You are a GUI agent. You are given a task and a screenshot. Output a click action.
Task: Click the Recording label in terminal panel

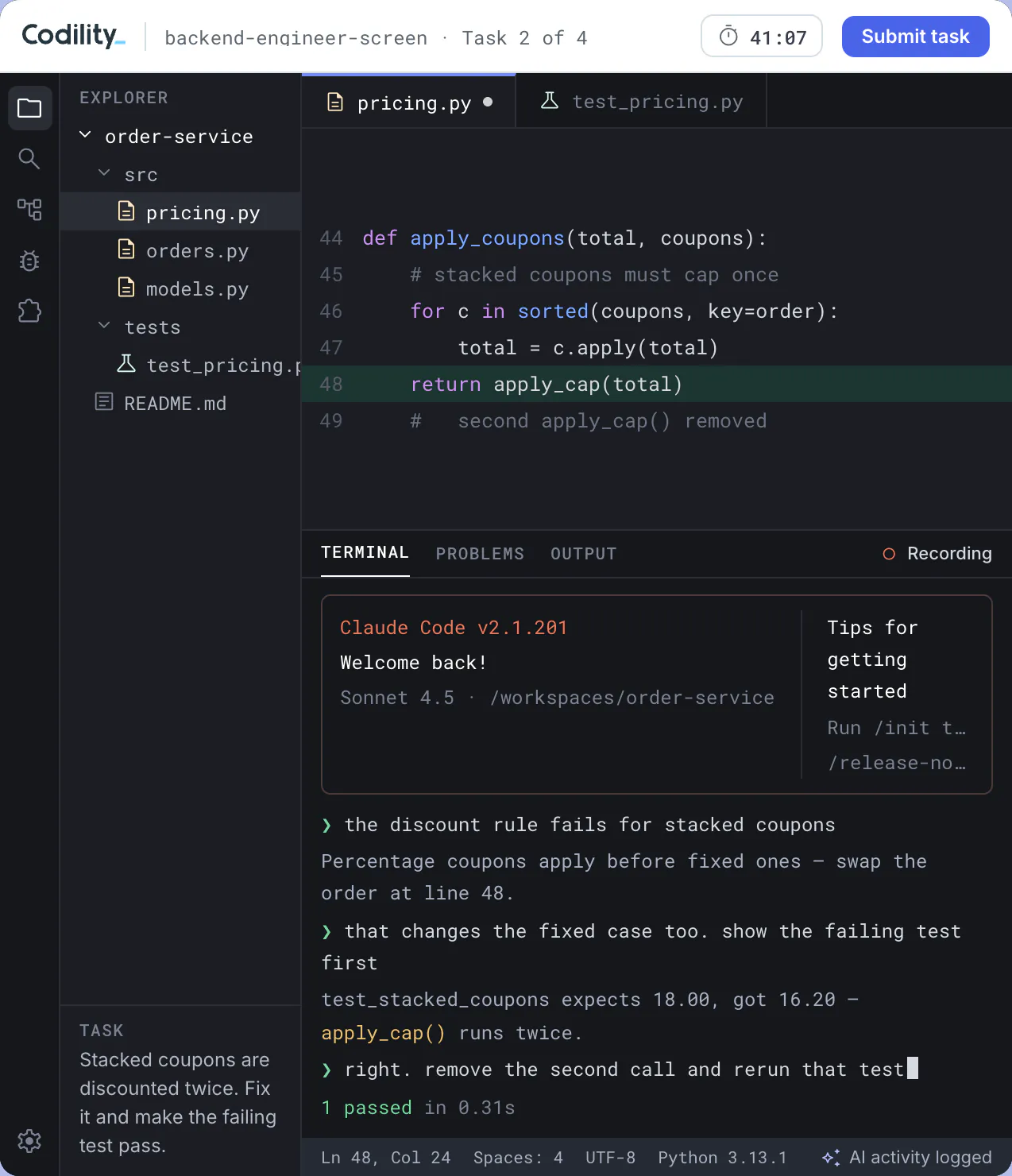click(x=949, y=554)
